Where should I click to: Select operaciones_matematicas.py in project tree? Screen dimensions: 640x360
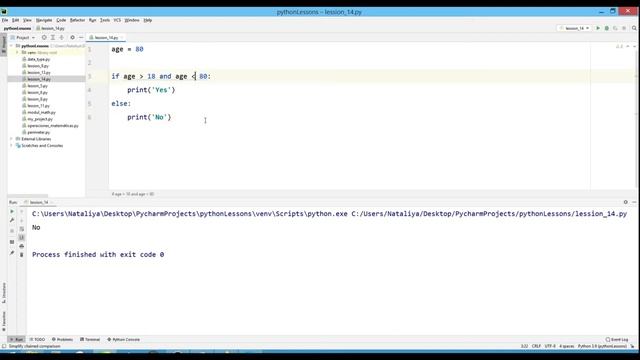53,126
